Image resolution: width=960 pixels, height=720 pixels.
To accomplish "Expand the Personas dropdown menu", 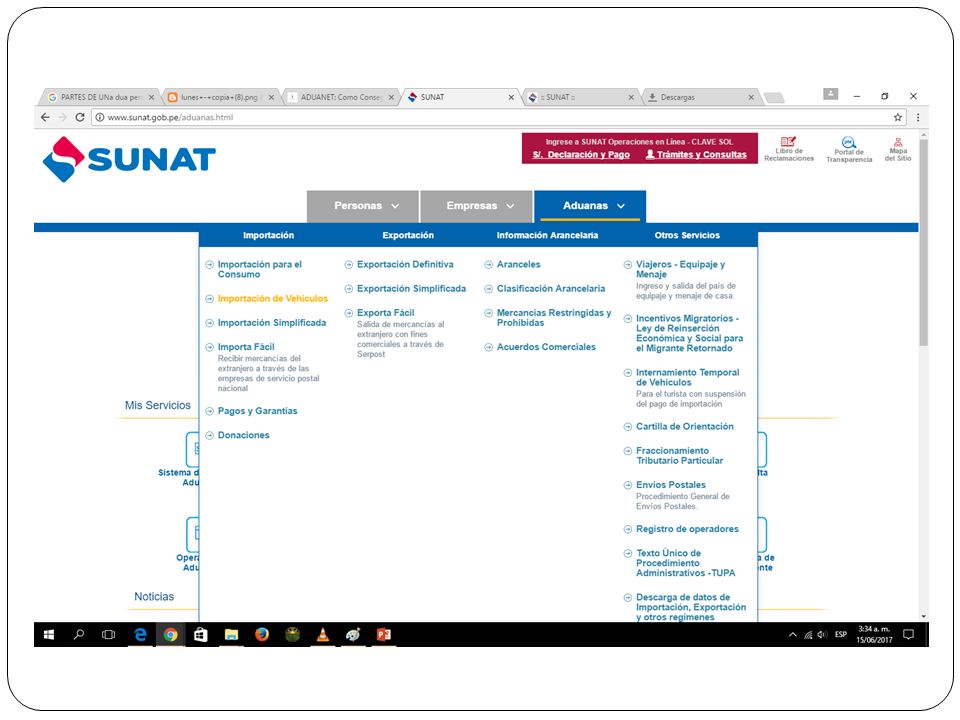I will coord(362,206).
